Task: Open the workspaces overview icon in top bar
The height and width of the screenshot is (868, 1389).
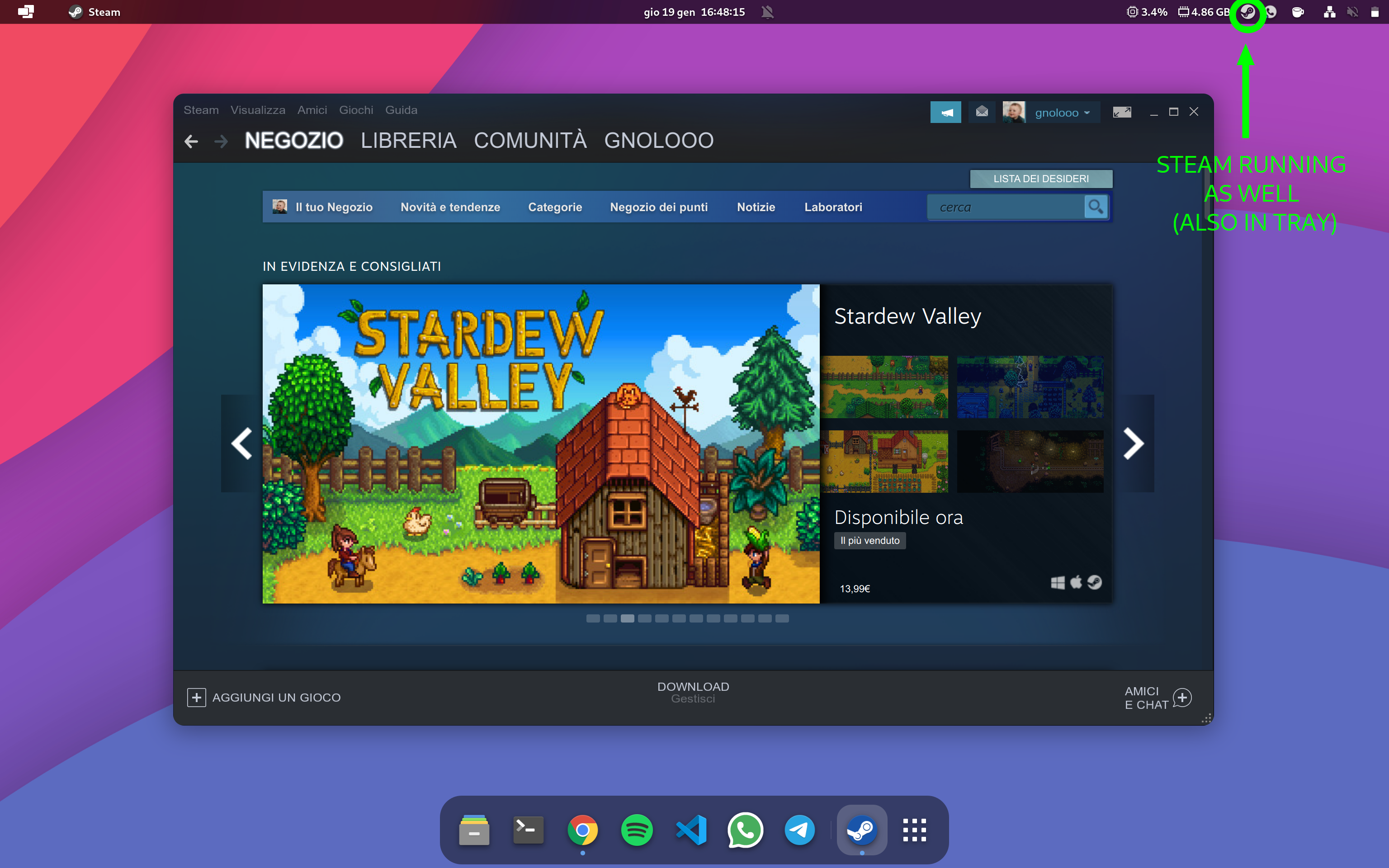Action: tap(26, 12)
